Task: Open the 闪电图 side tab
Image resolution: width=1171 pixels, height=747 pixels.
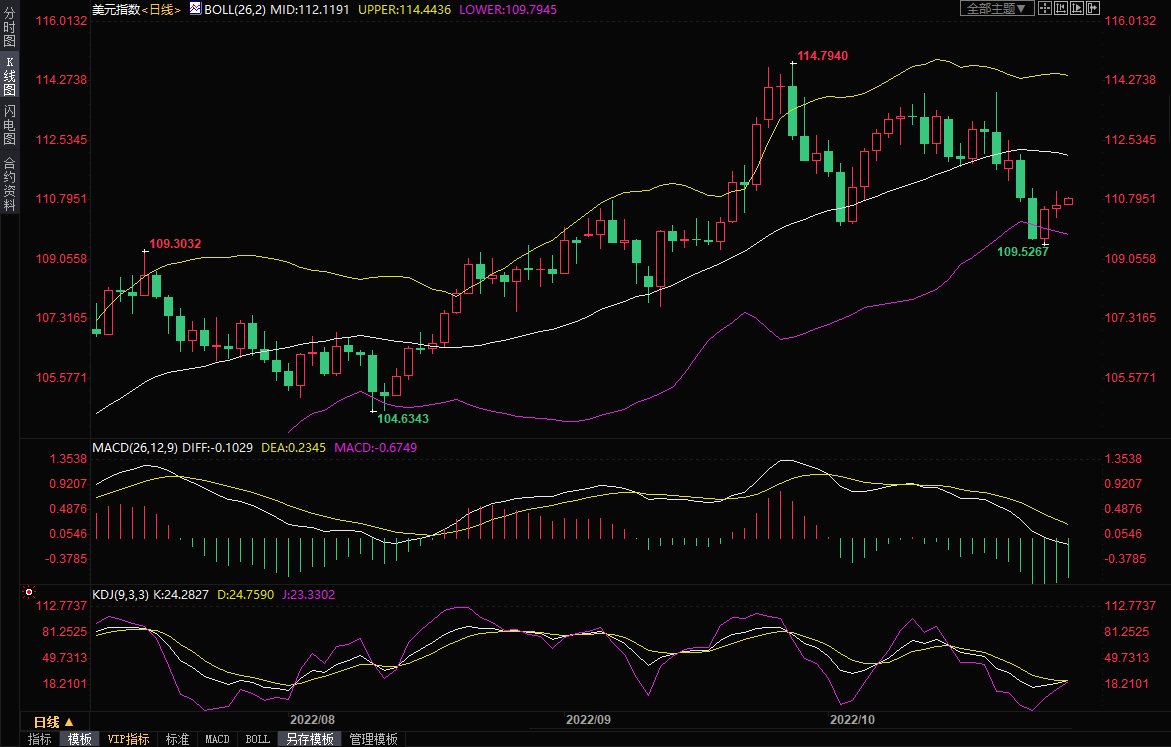Action: (x=9, y=125)
